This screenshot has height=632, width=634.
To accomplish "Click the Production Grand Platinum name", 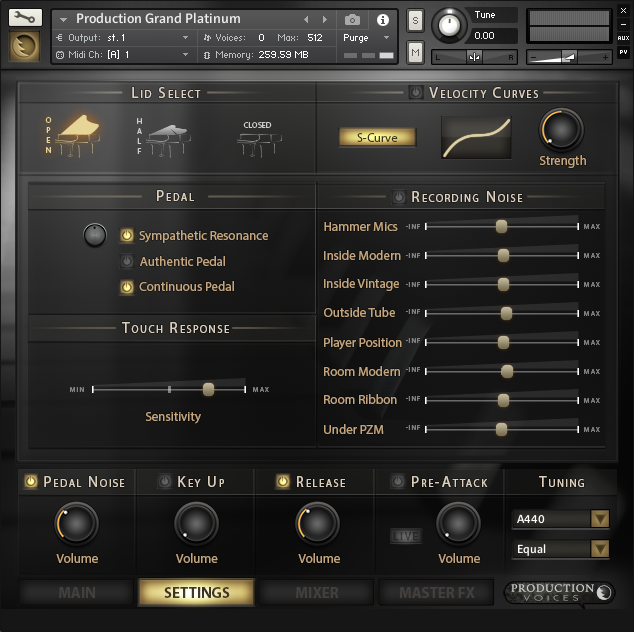I will tap(158, 19).
